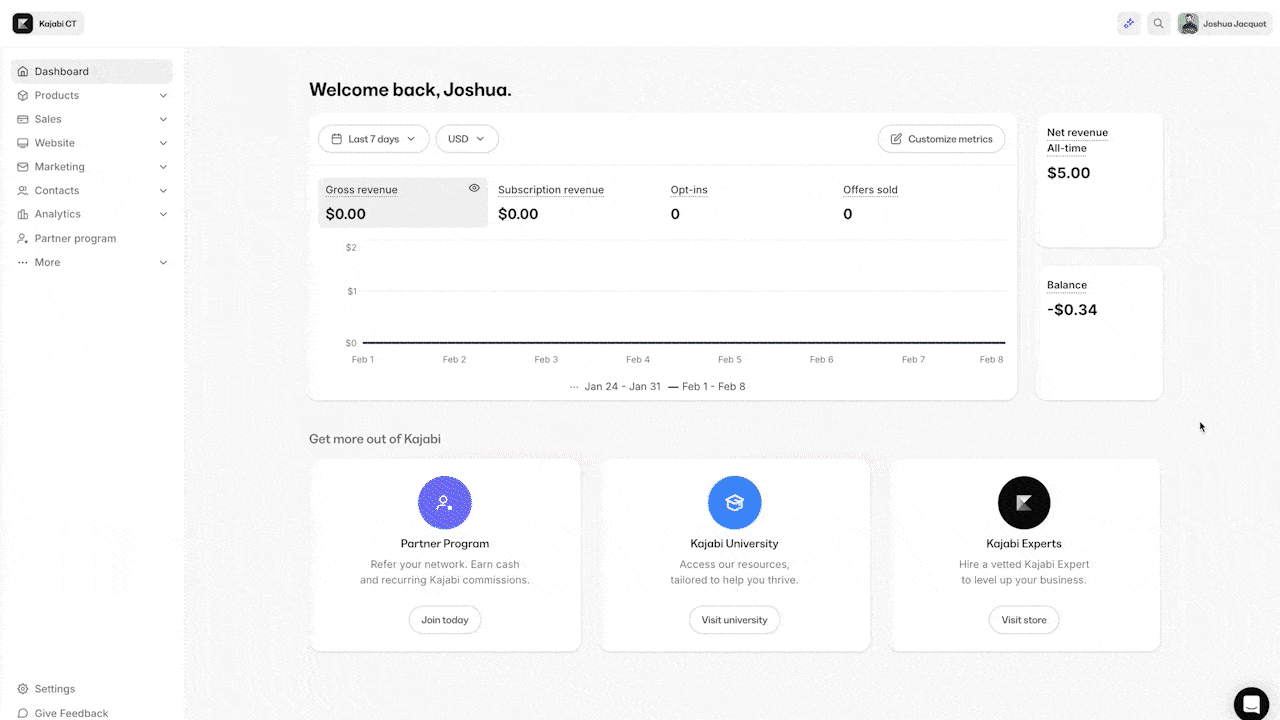
Task: Expand the Marketing menu chevron
Action: [x=163, y=167]
